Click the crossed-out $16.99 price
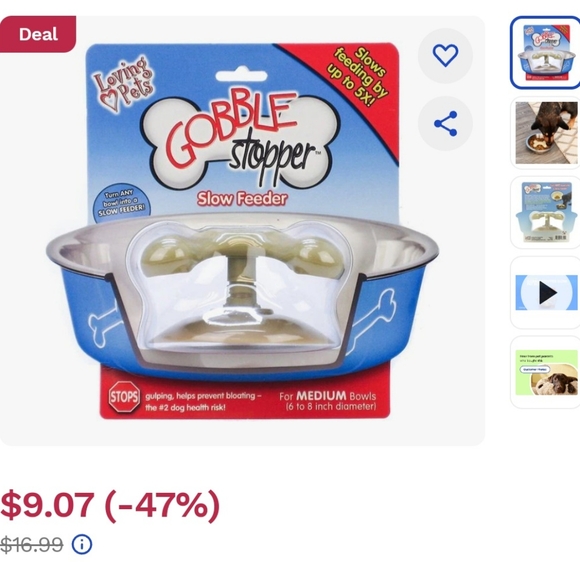This screenshot has height=580, width=580. [x=31, y=544]
